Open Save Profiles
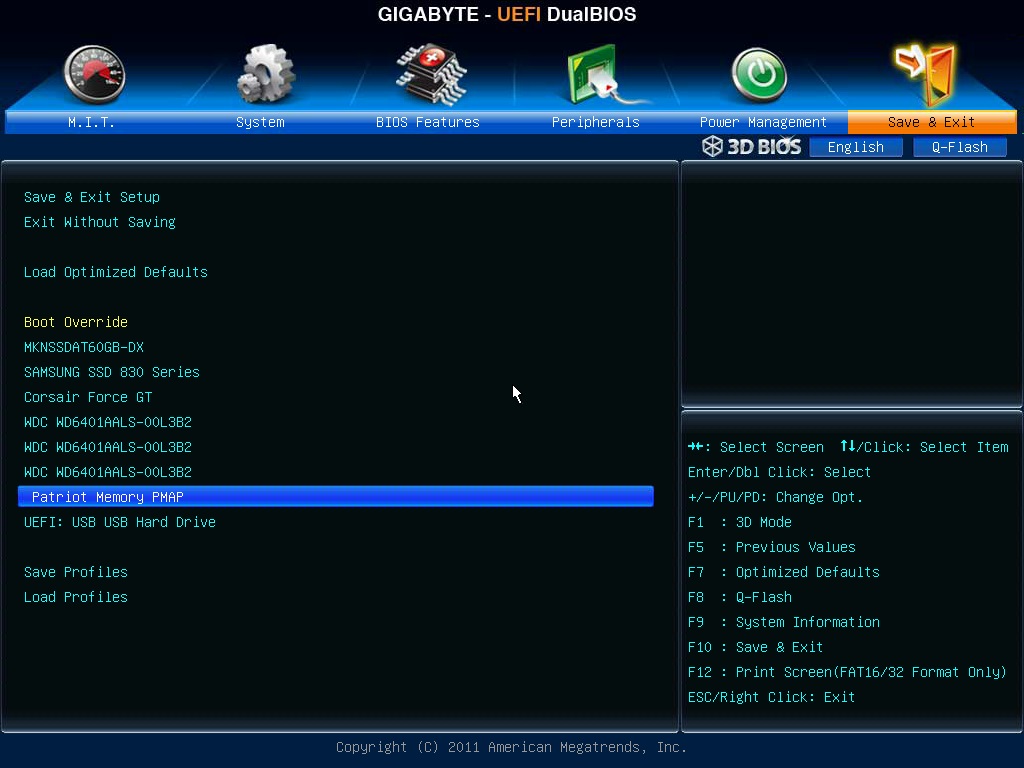Image resolution: width=1024 pixels, height=768 pixels. pos(76,572)
